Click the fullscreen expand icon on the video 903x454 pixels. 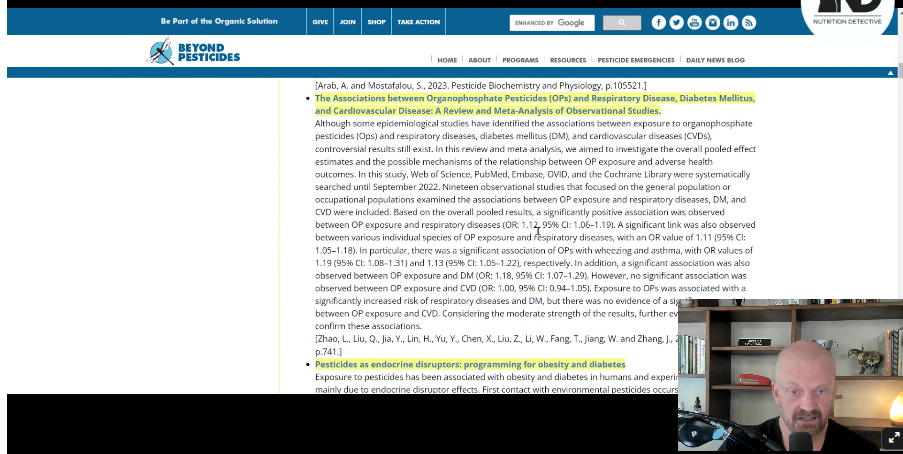click(893, 438)
